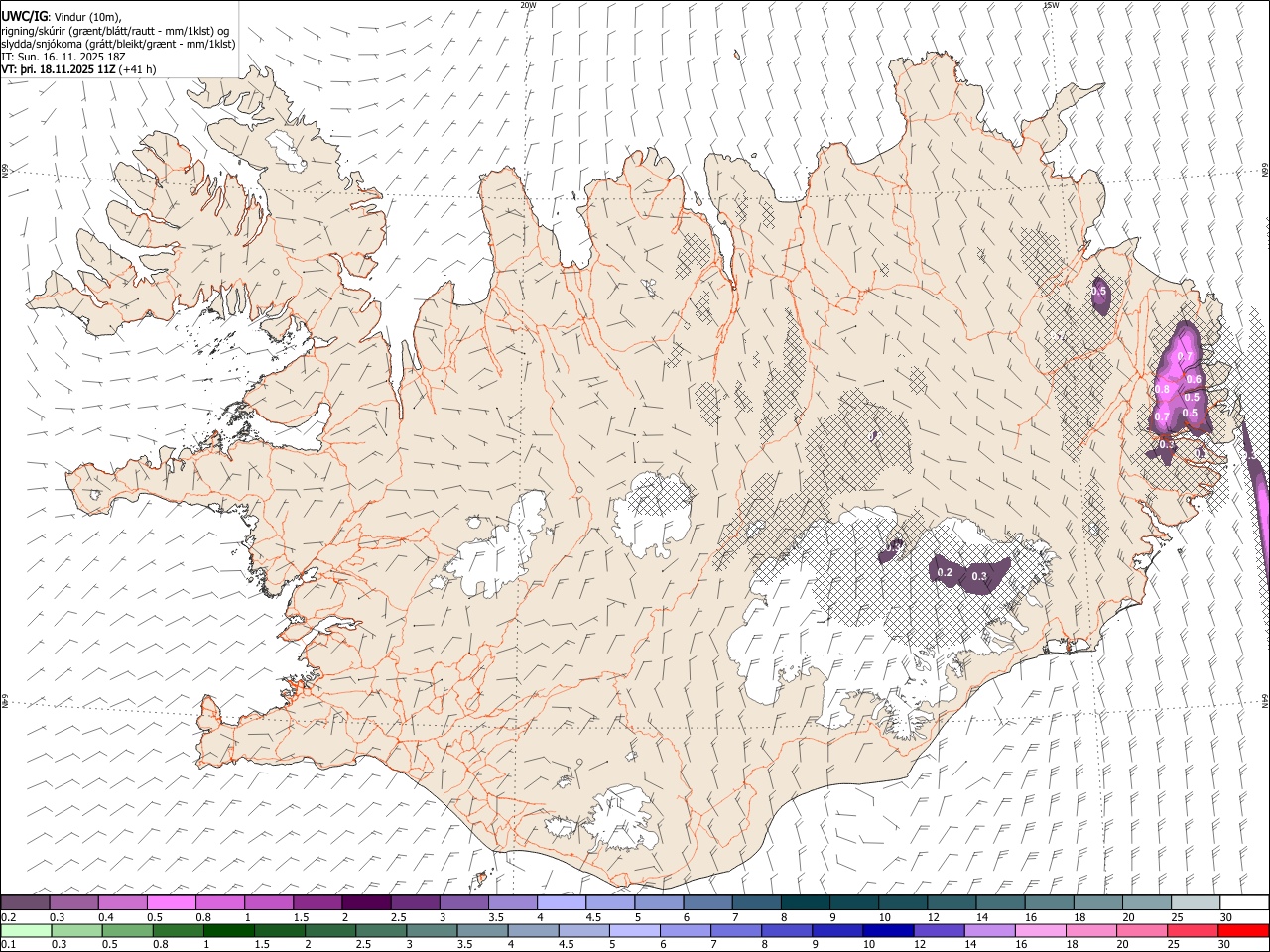The image size is (1270, 952).
Task: Pick the bright pink 0.5 snow scale swatch
Action: coord(171,903)
